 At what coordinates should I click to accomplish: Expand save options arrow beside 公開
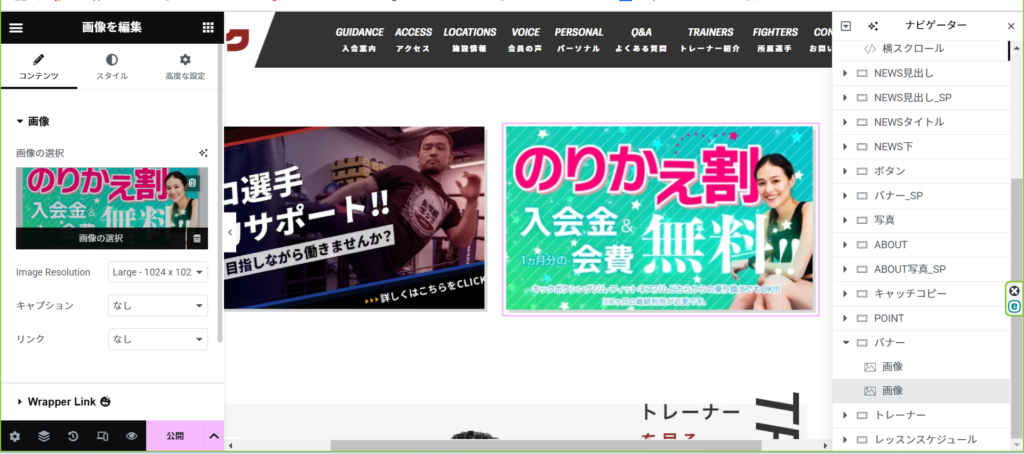tap(214, 436)
